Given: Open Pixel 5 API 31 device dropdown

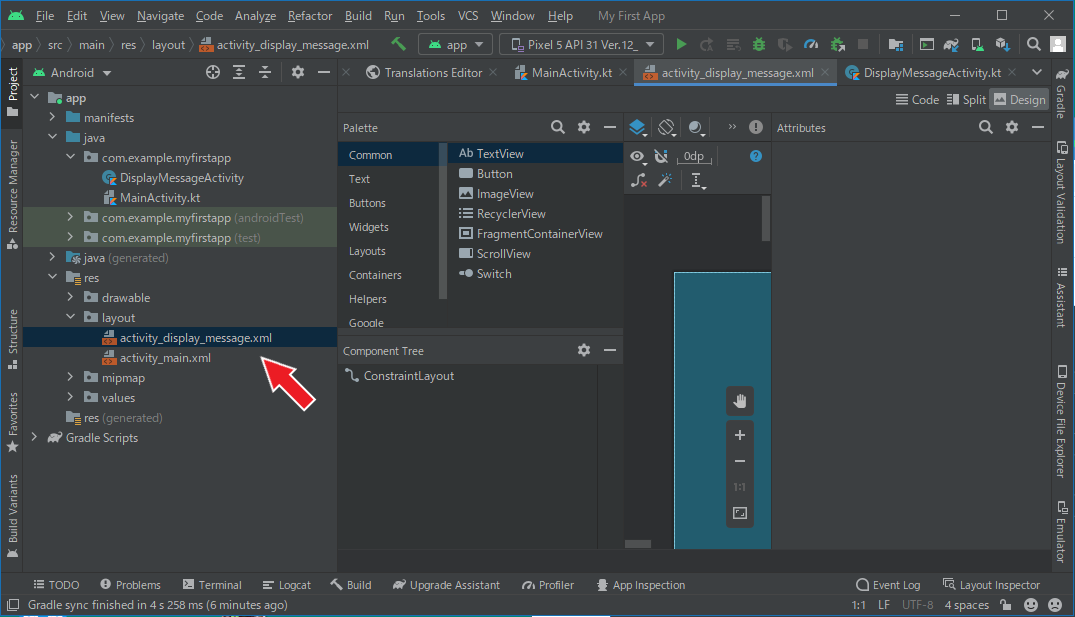Looking at the screenshot, I should point(581,45).
